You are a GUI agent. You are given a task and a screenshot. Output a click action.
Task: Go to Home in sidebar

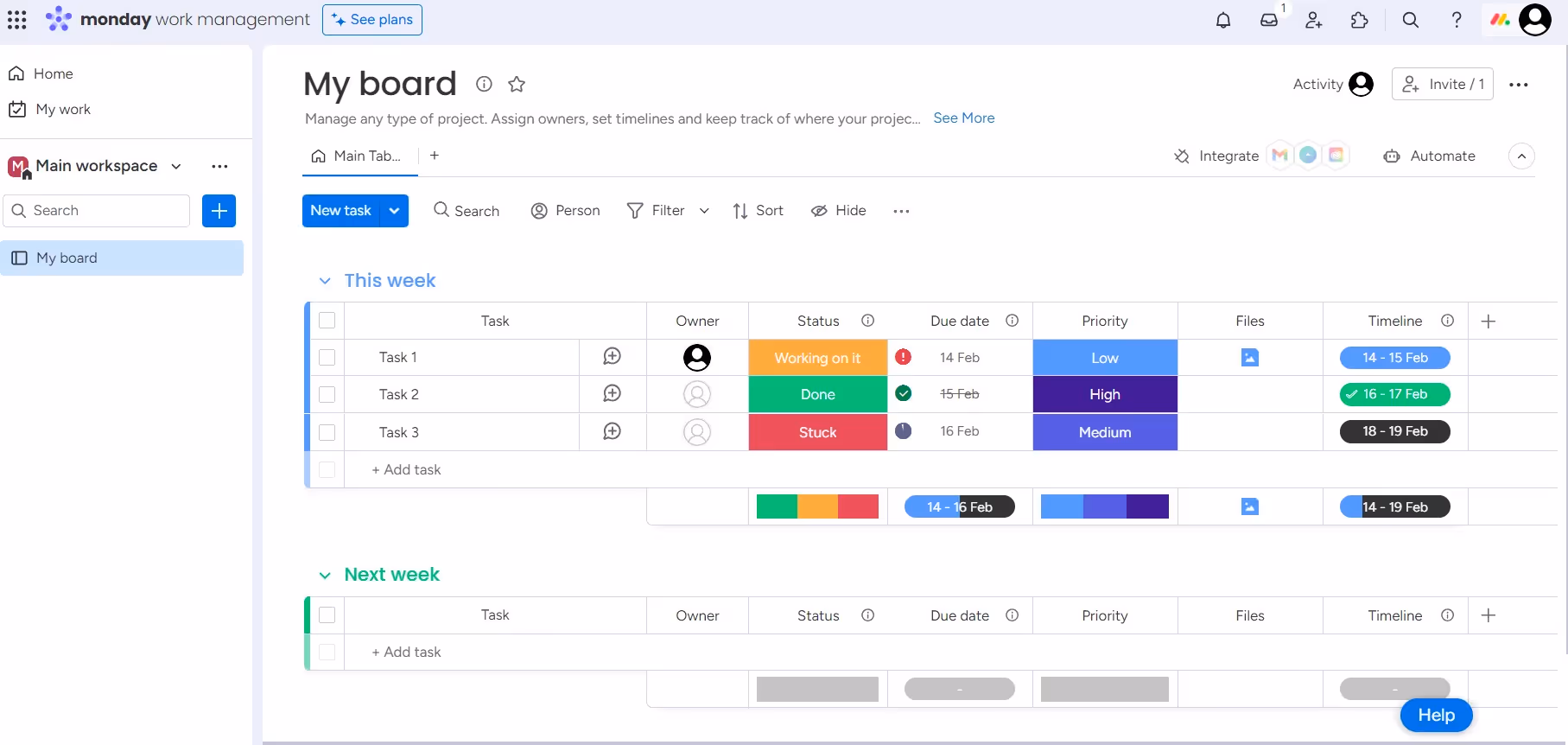[x=41, y=73]
